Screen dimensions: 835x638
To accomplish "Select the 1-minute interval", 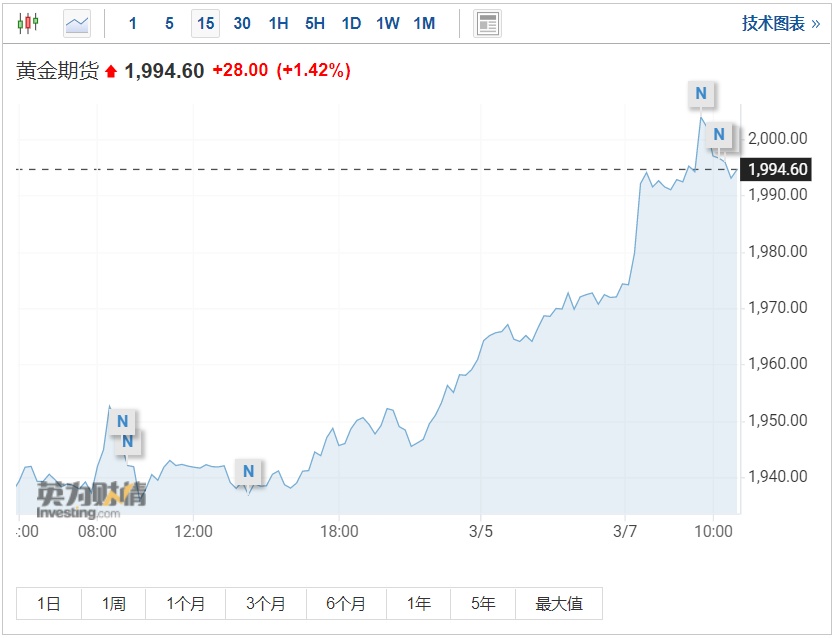I will 133,23.
